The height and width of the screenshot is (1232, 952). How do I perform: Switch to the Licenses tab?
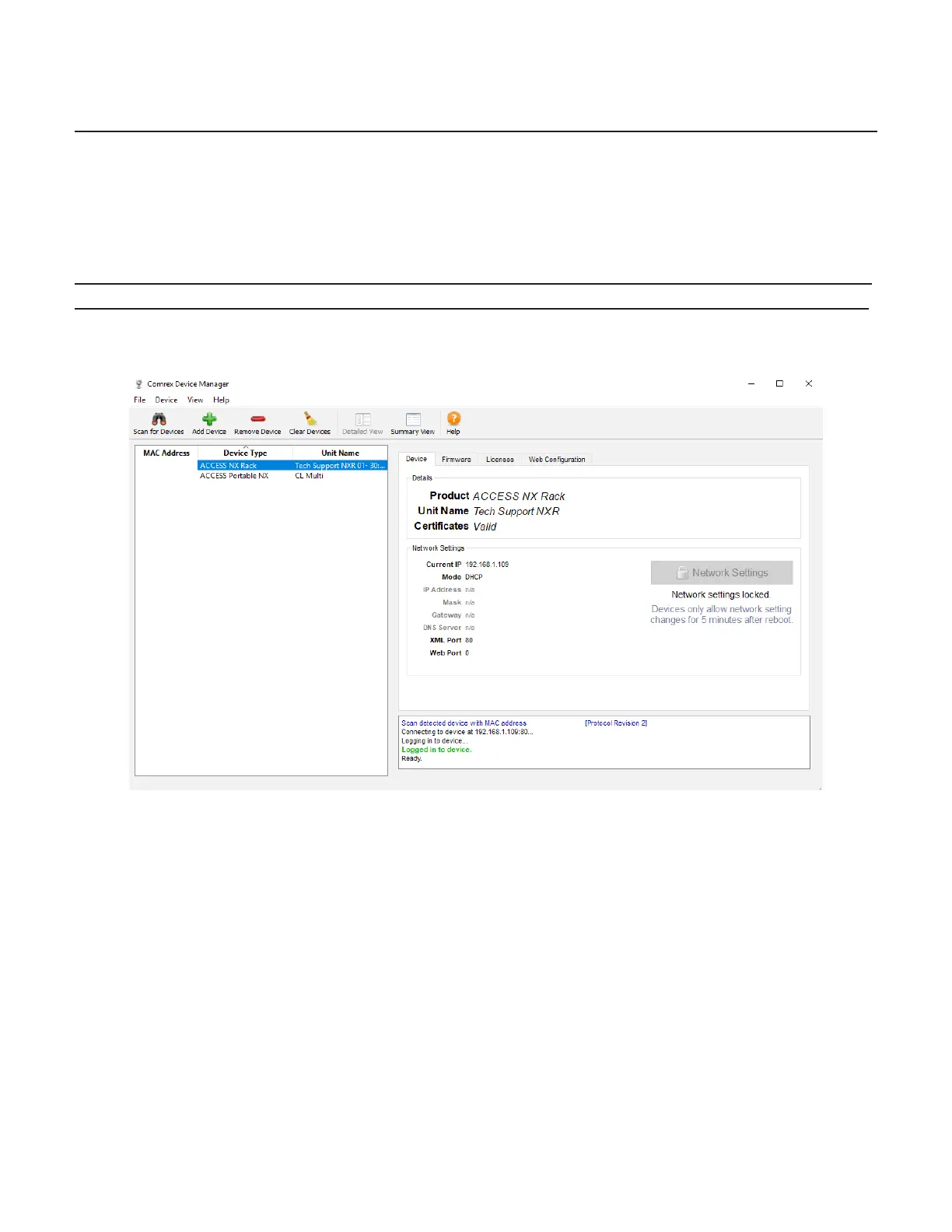point(500,460)
